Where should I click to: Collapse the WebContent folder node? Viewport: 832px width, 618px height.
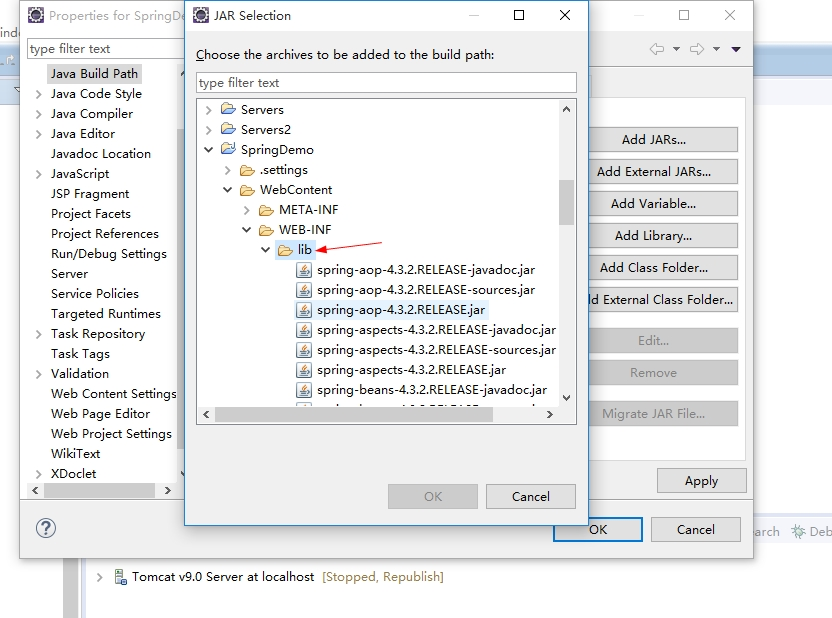pos(228,190)
